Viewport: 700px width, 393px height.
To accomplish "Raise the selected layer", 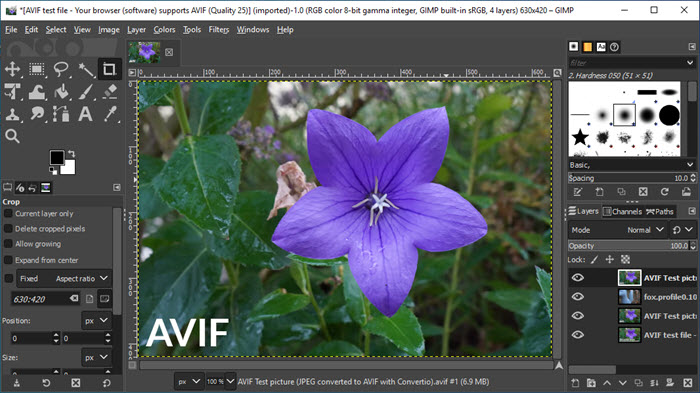I will (x=607, y=383).
